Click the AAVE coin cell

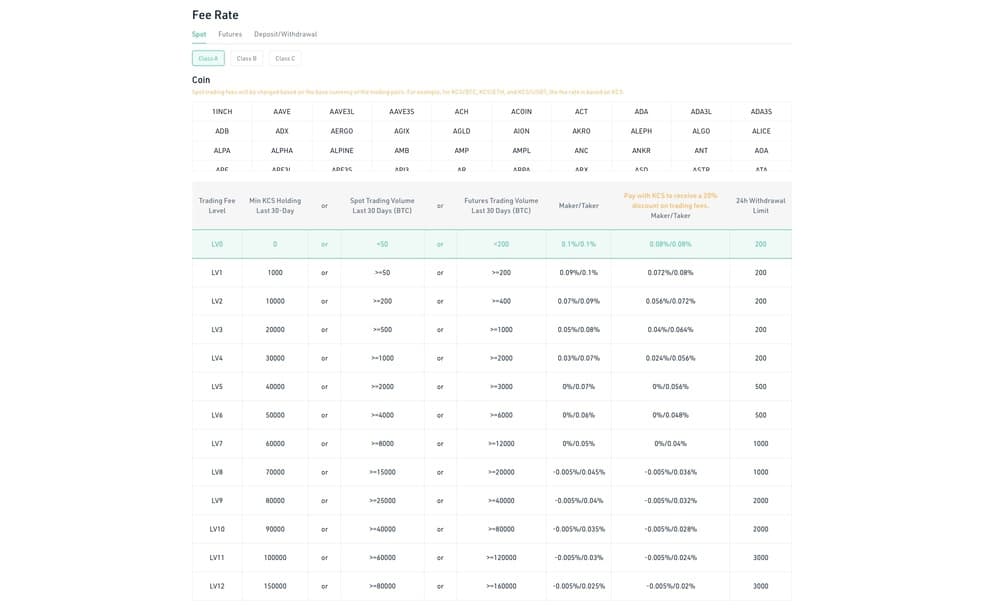(282, 112)
